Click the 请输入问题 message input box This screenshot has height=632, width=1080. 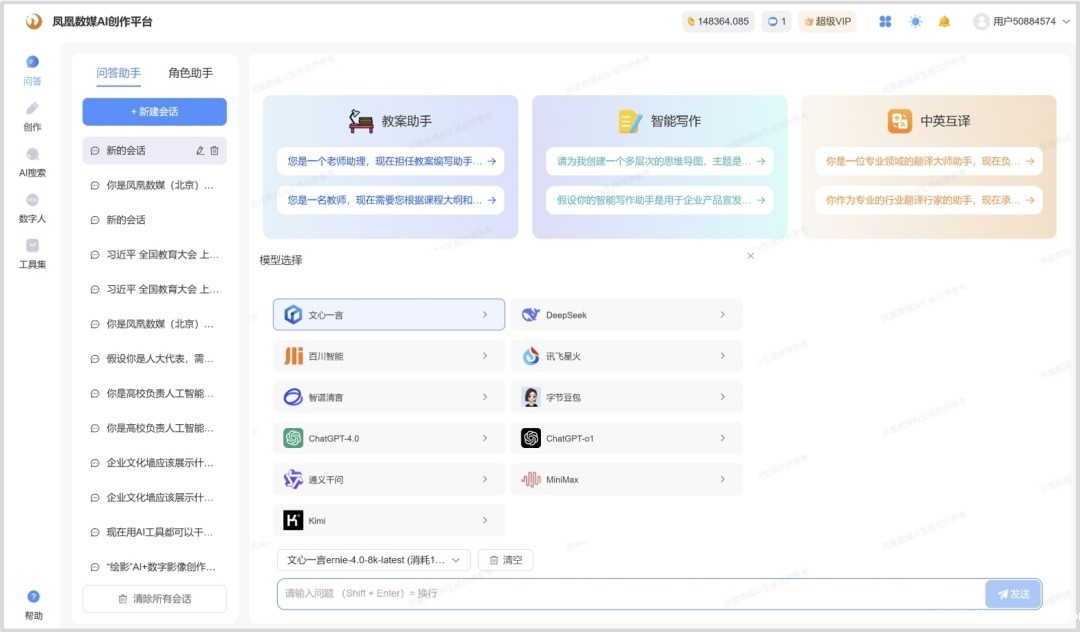630,594
